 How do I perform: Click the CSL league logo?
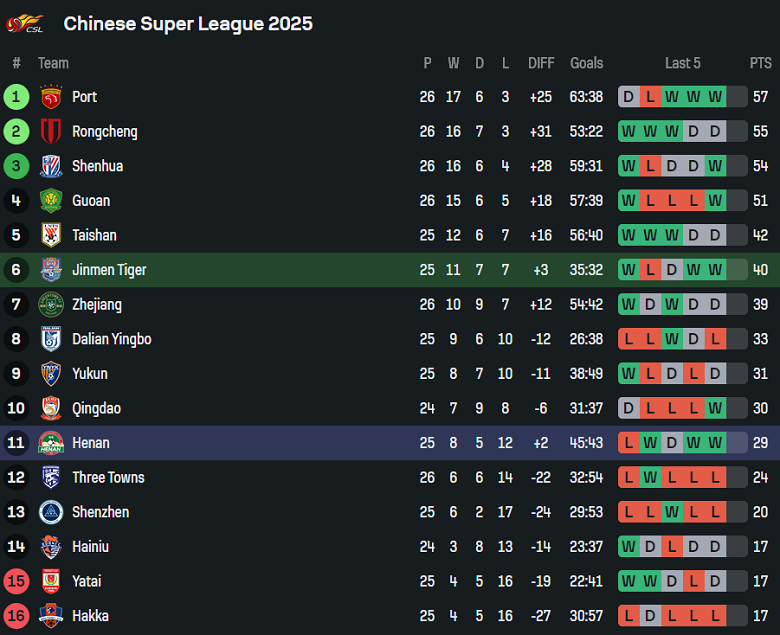click(25, 23)
